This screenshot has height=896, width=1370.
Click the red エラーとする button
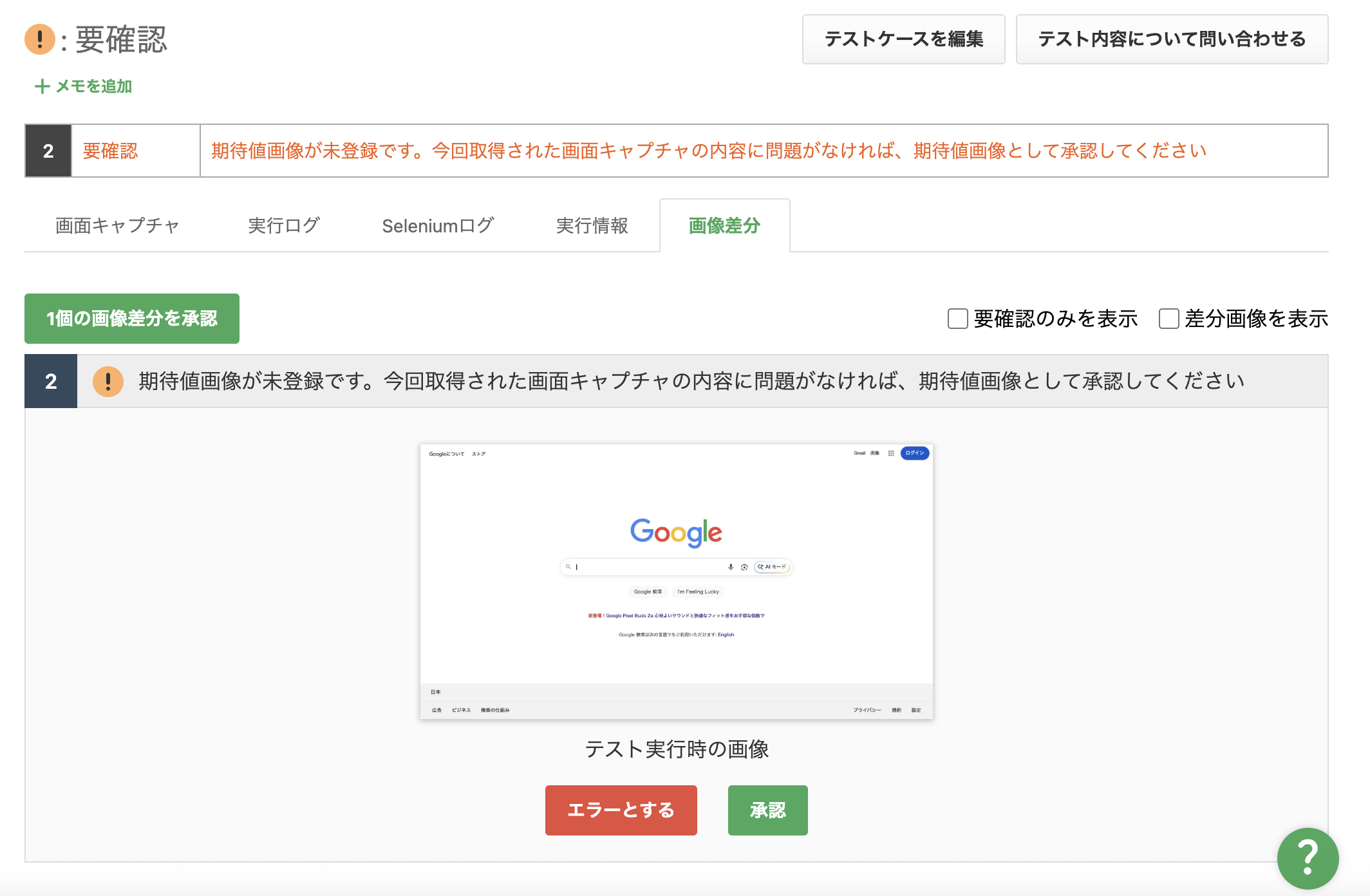621,810
